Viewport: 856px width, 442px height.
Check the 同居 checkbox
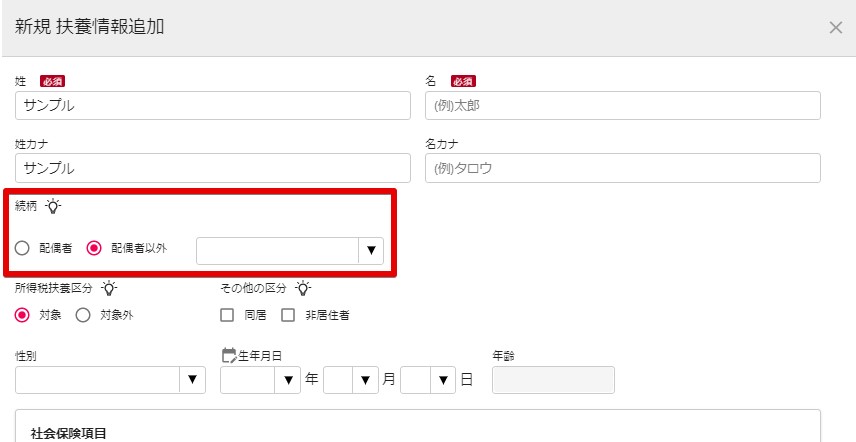click(x=227, y=315)
